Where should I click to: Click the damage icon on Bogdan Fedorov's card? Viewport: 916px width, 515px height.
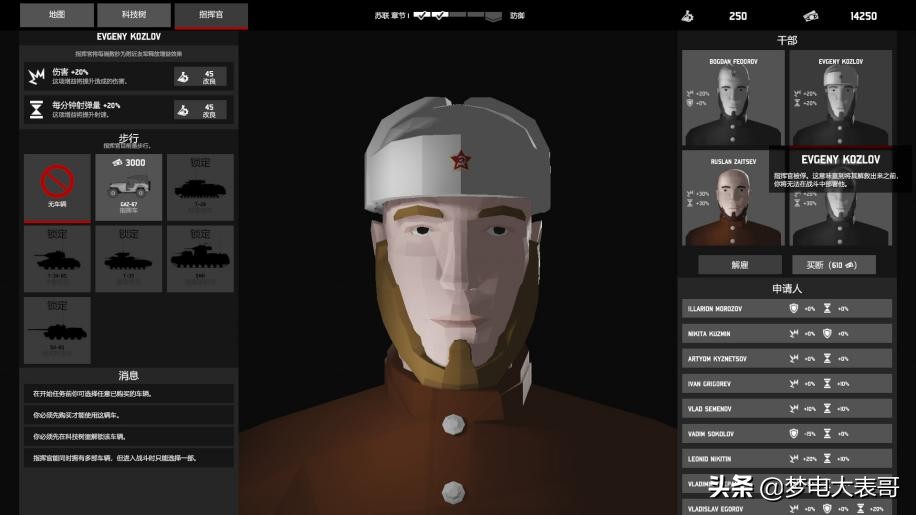[690, 93]
